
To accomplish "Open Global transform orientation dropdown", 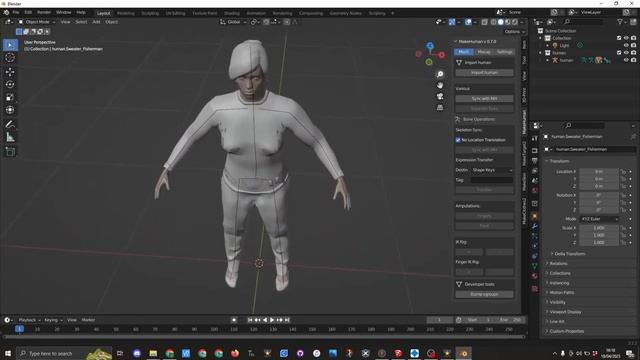I will click(233, 22).
